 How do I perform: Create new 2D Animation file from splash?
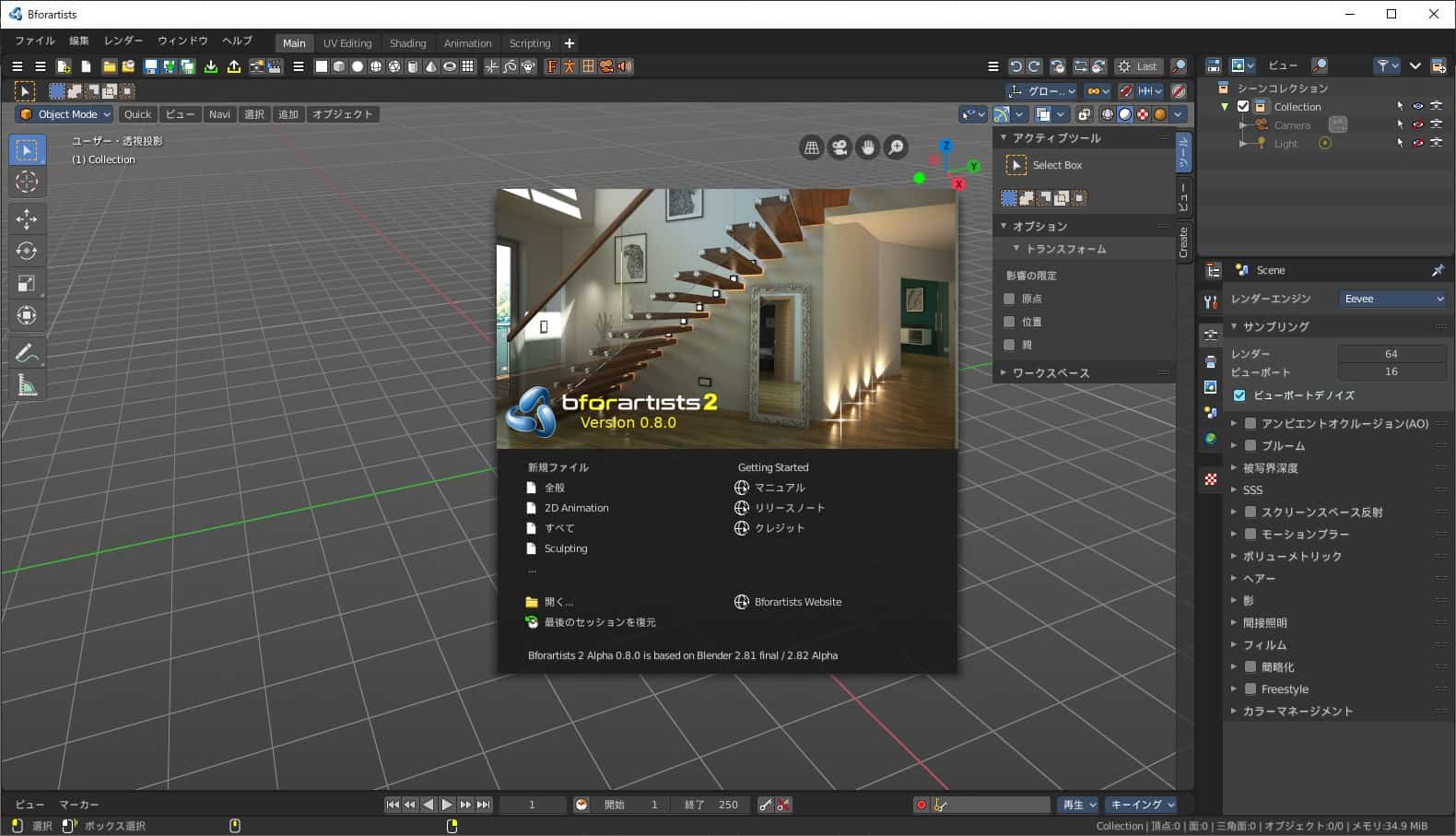point(576,508)
